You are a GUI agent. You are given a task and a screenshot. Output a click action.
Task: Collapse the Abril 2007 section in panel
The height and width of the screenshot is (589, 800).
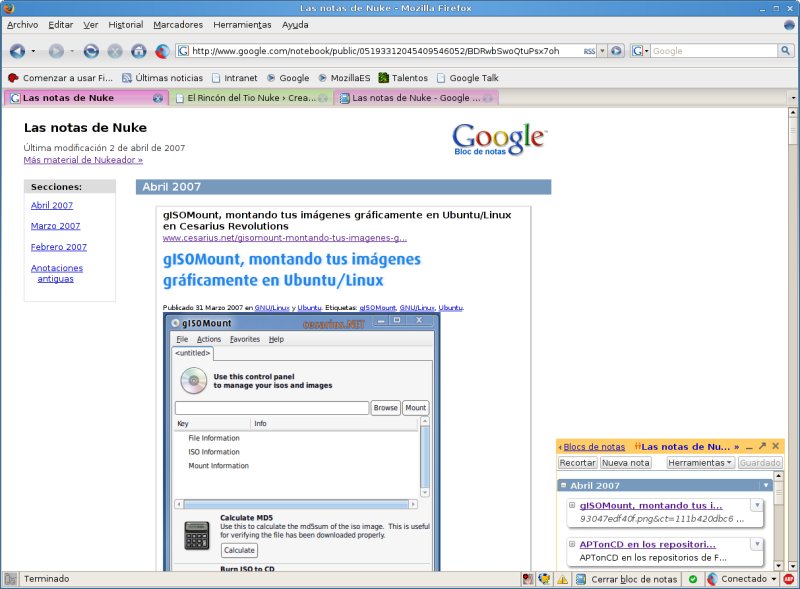(x=563, y=485)
